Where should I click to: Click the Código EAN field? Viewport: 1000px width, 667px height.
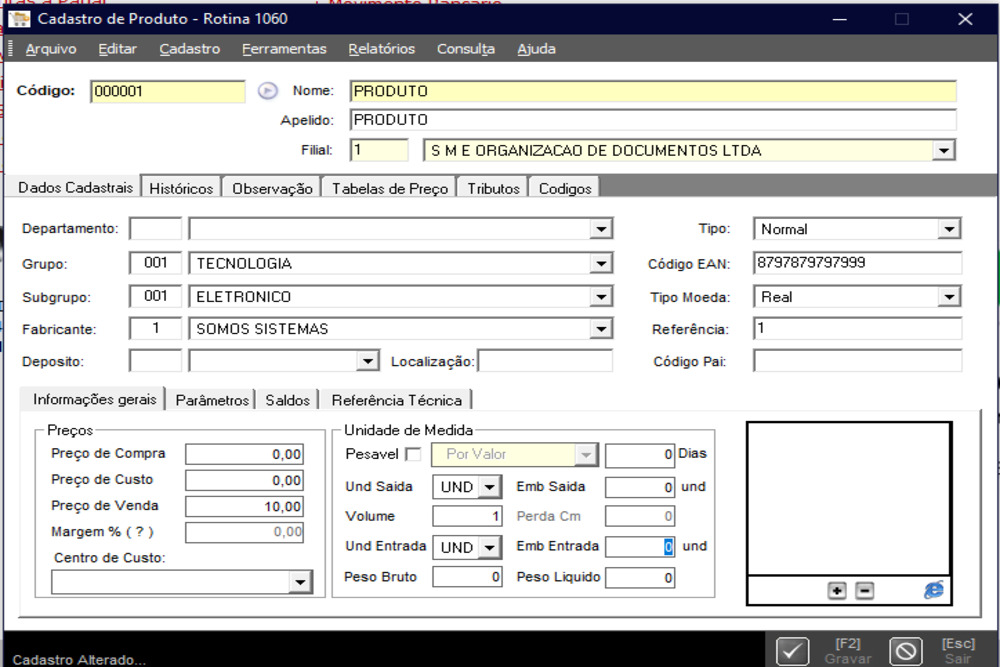(857, 263)
